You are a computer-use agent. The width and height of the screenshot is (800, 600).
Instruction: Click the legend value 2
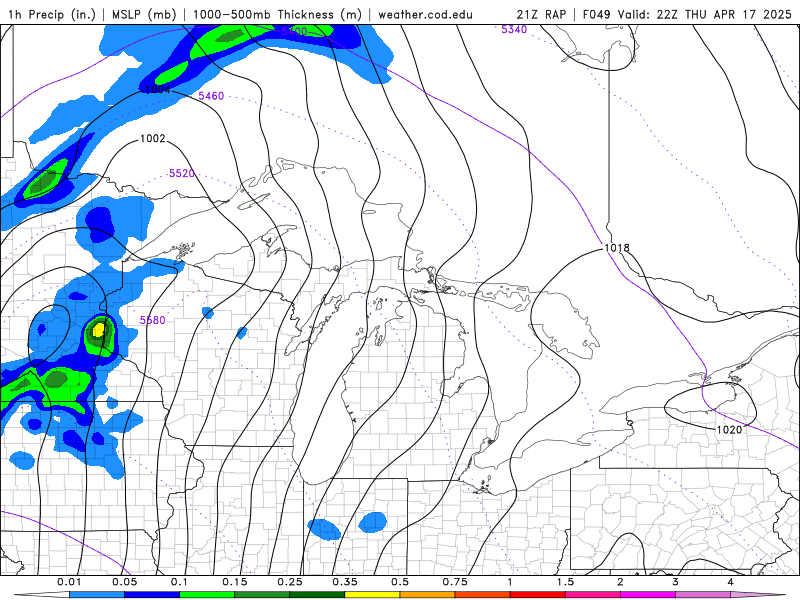620,582
